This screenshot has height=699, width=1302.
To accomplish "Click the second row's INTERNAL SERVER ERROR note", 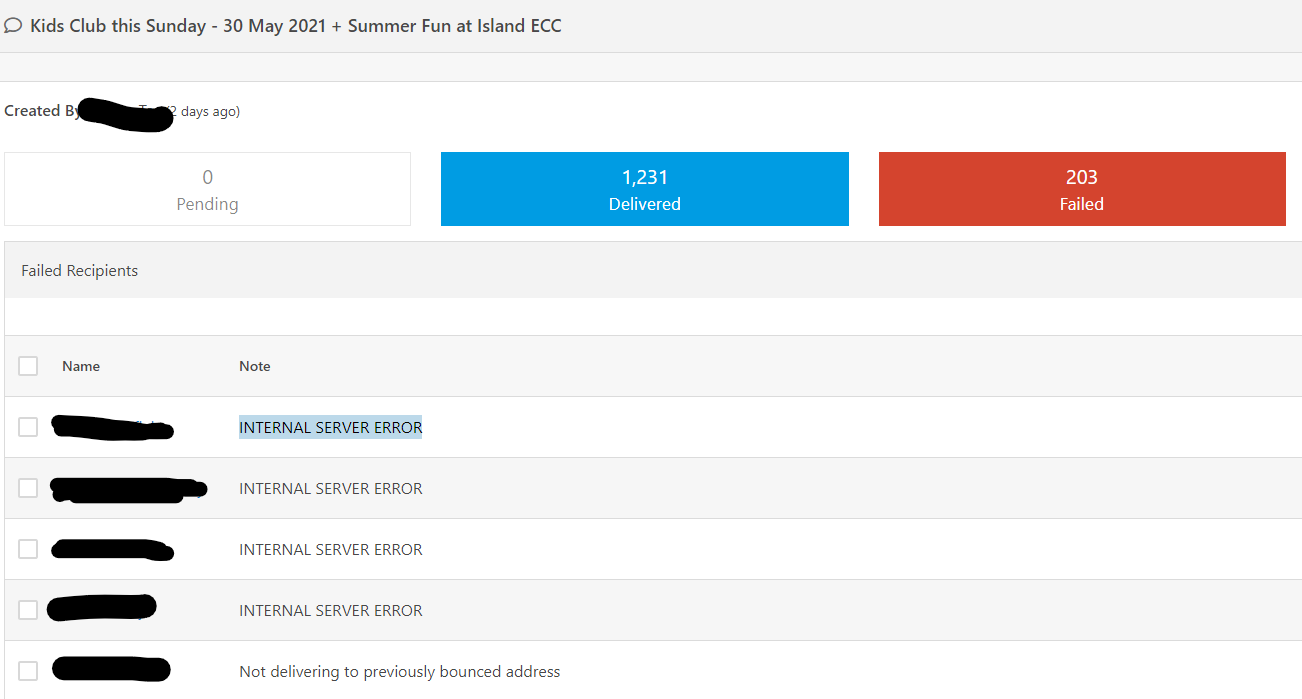I will click(x=331, y=489).
